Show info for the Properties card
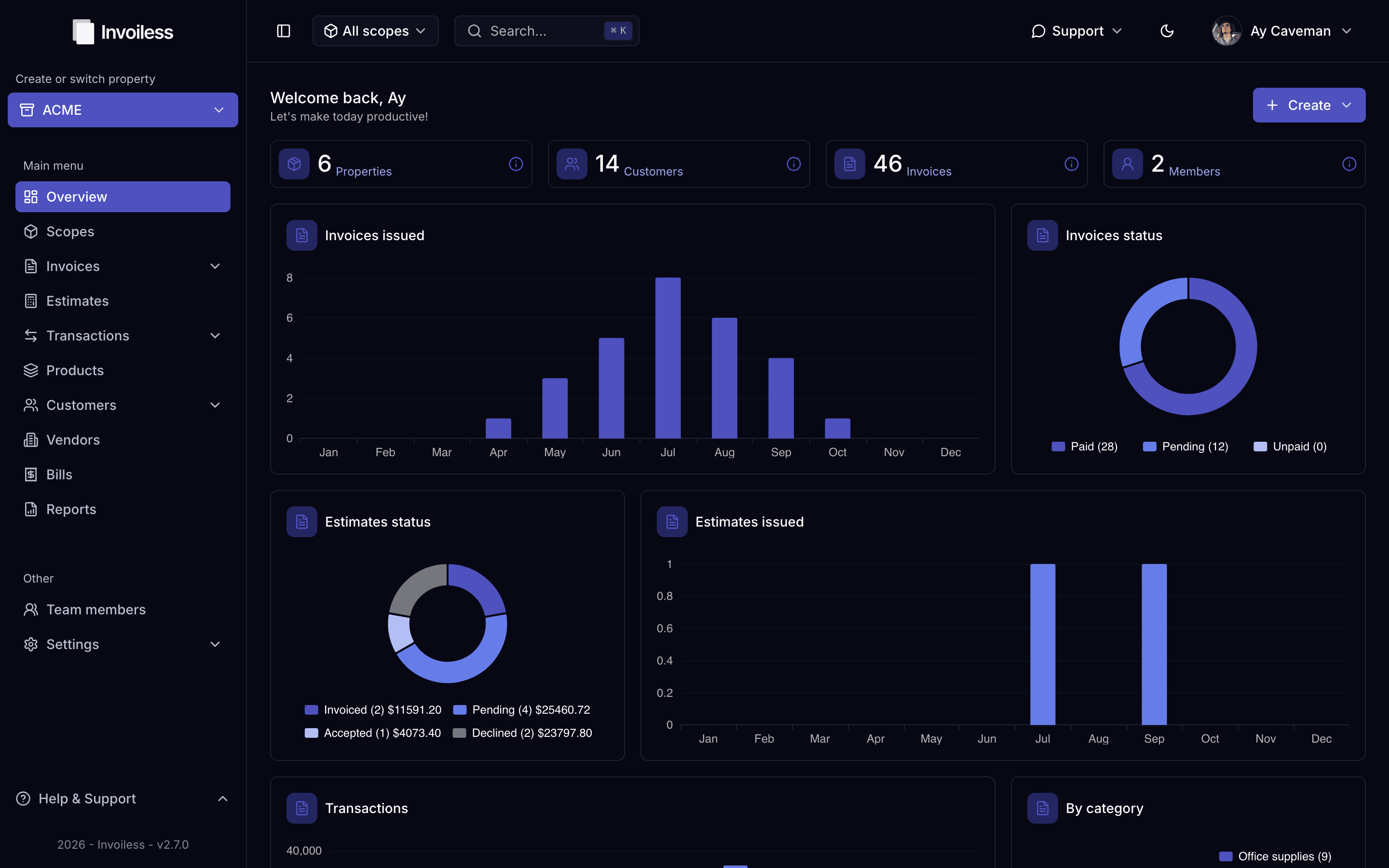 pyautogui.click(x=516, y=164)
